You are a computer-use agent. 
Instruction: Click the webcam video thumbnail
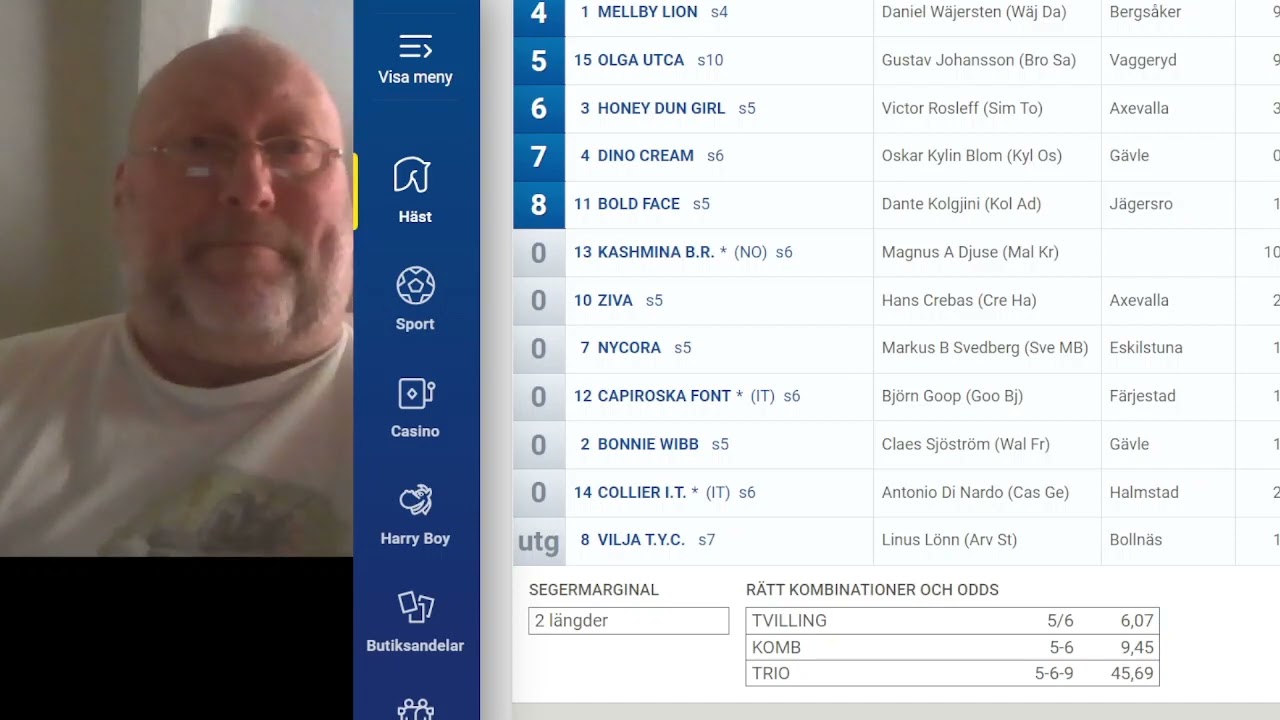coord(176,278)
